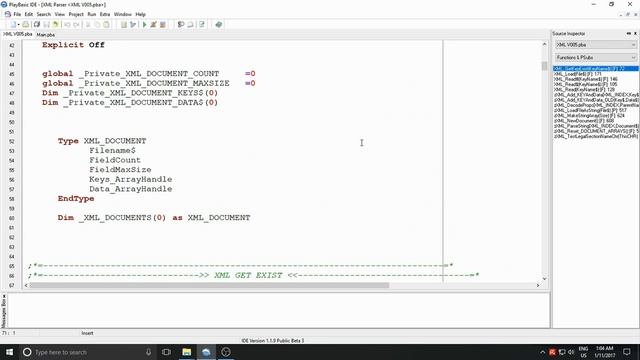Open the Window menu

pyautogui.click(x=122, y=14)
